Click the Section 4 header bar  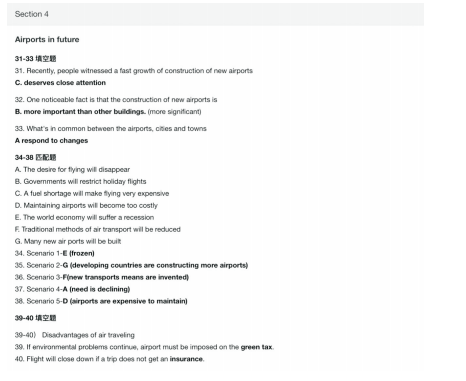[215, 14]
